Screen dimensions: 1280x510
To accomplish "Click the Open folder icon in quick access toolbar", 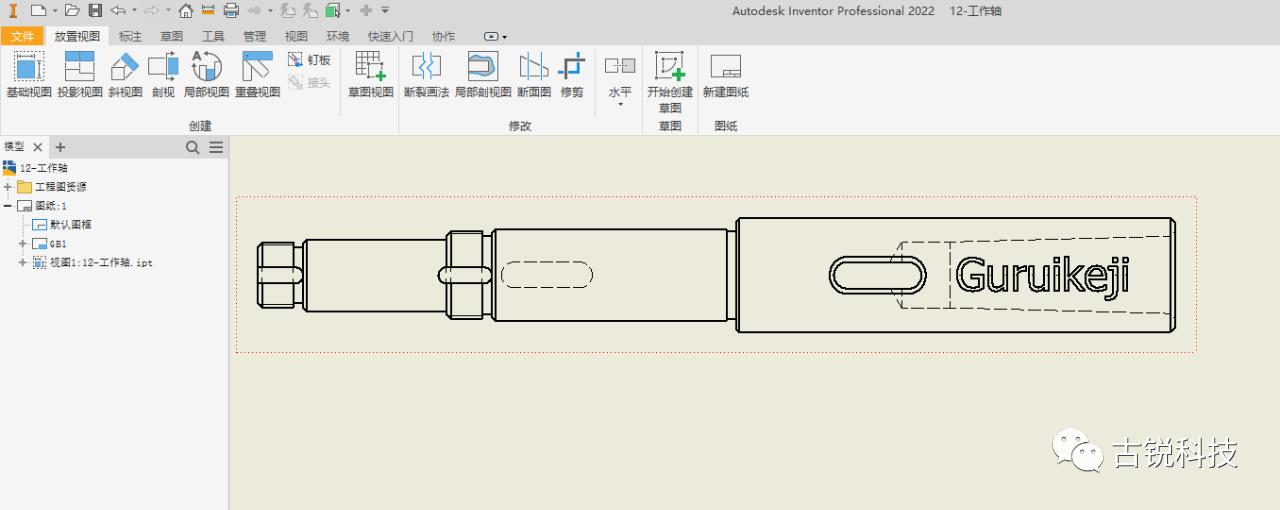I will pyautogui.click(x=72, y=10).
